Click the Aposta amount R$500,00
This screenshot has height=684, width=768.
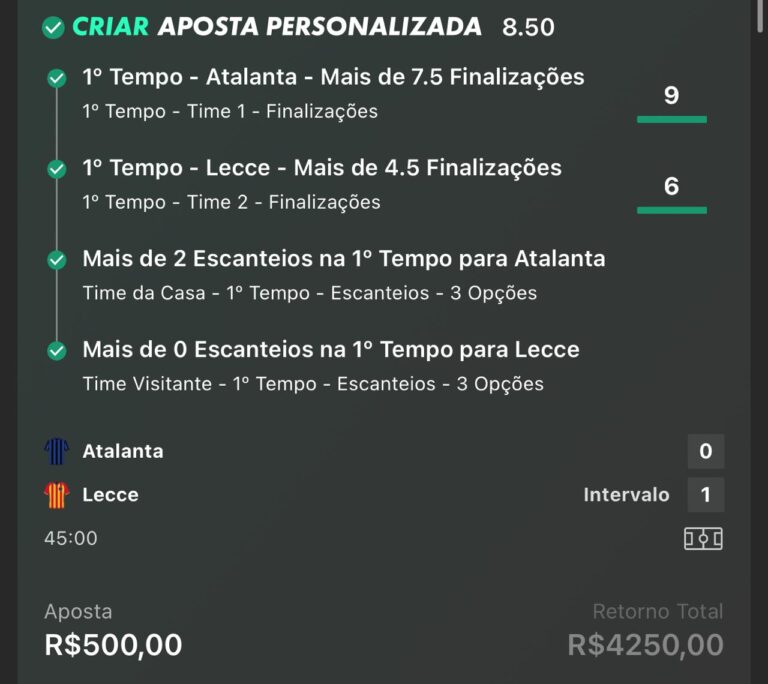113,645
